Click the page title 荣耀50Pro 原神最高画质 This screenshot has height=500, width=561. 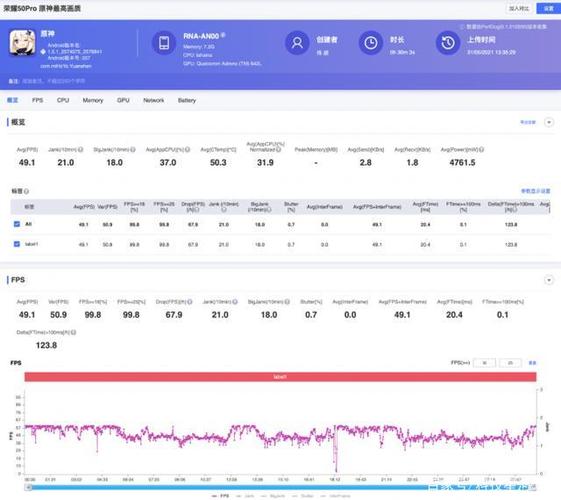coord(42,8)
